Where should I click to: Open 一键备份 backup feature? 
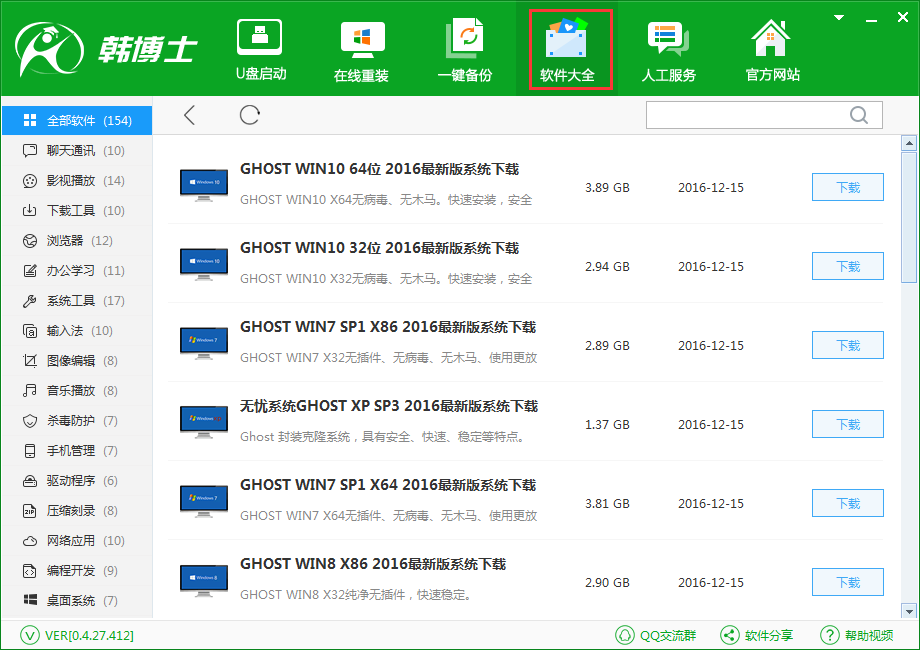click(x=464, y=50)
